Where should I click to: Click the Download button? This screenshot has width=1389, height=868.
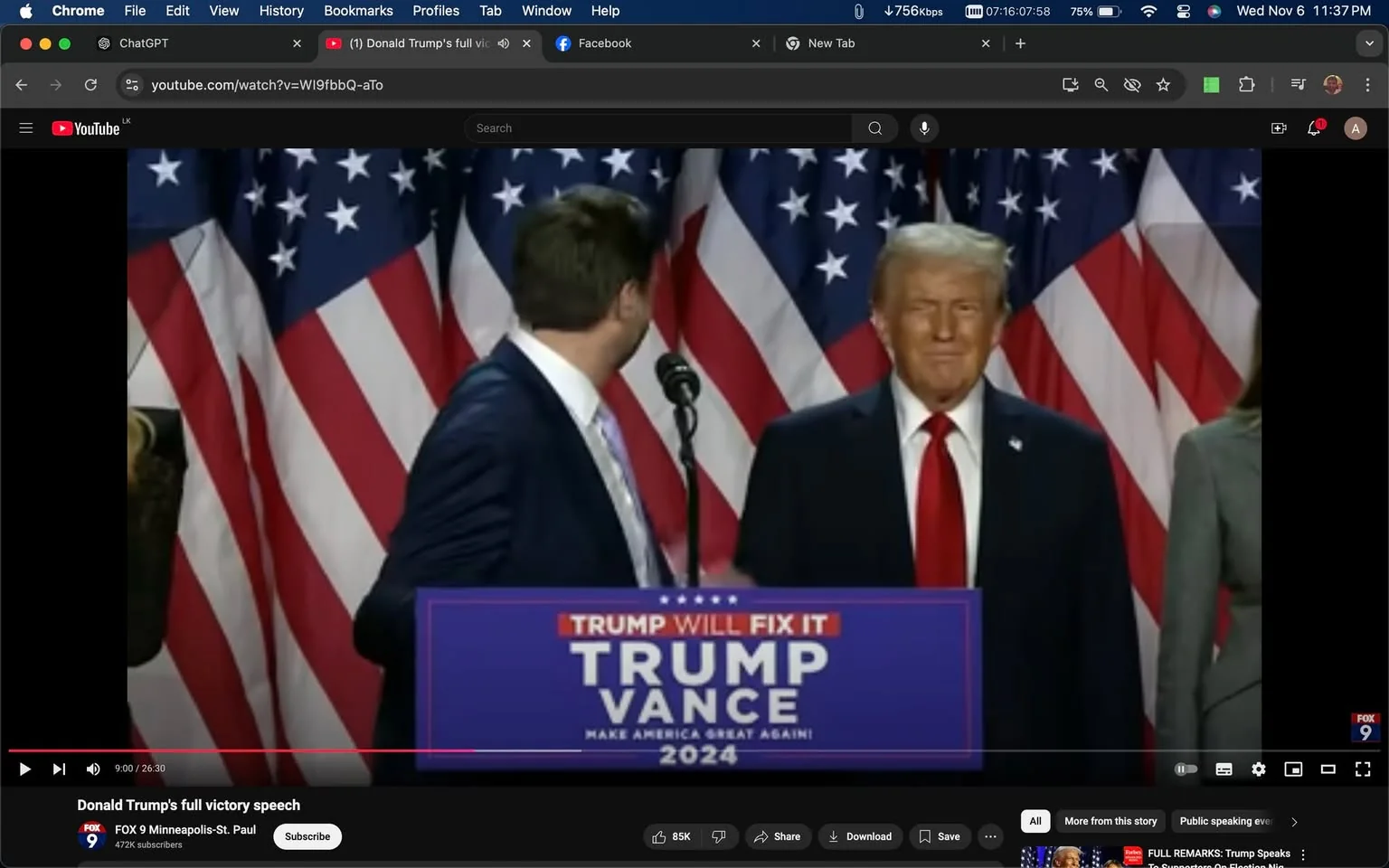[x=860, y=837]
